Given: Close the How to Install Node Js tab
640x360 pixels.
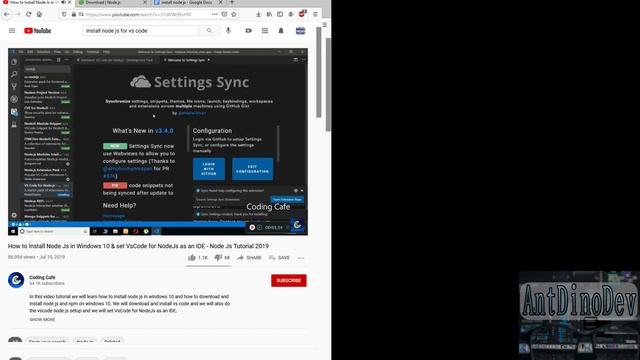Looking at the screenshot, I should click(x=70, y=2).
